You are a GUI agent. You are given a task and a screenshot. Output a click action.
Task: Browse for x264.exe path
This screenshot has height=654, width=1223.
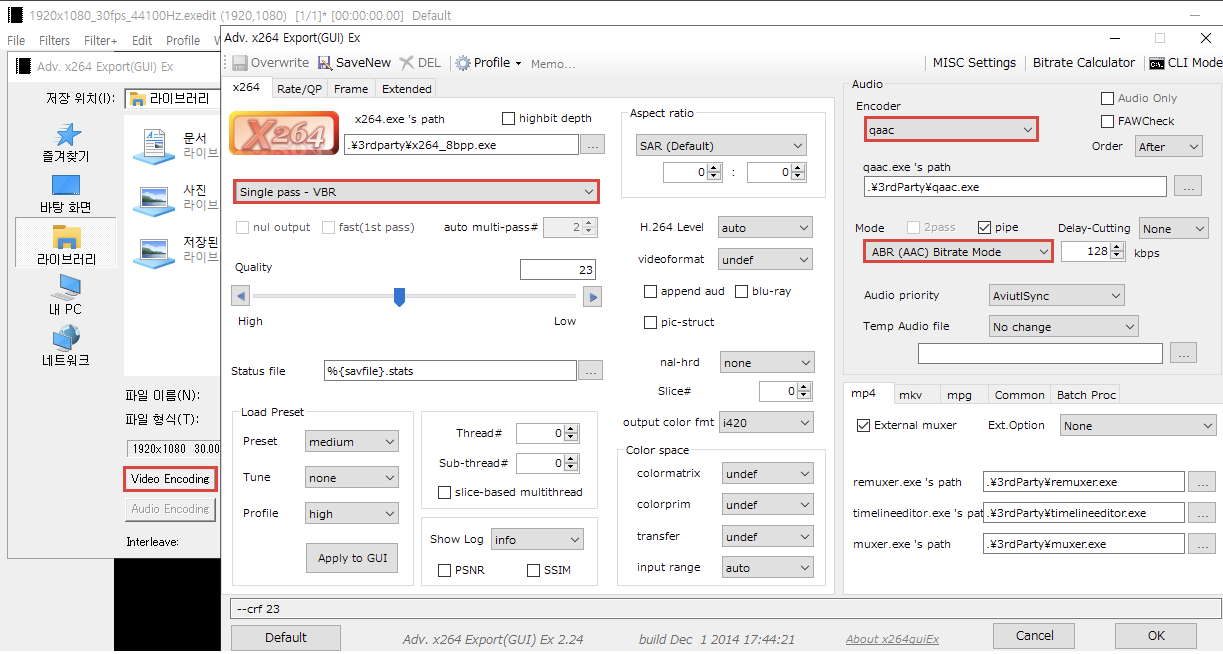[x=593, y=145]
